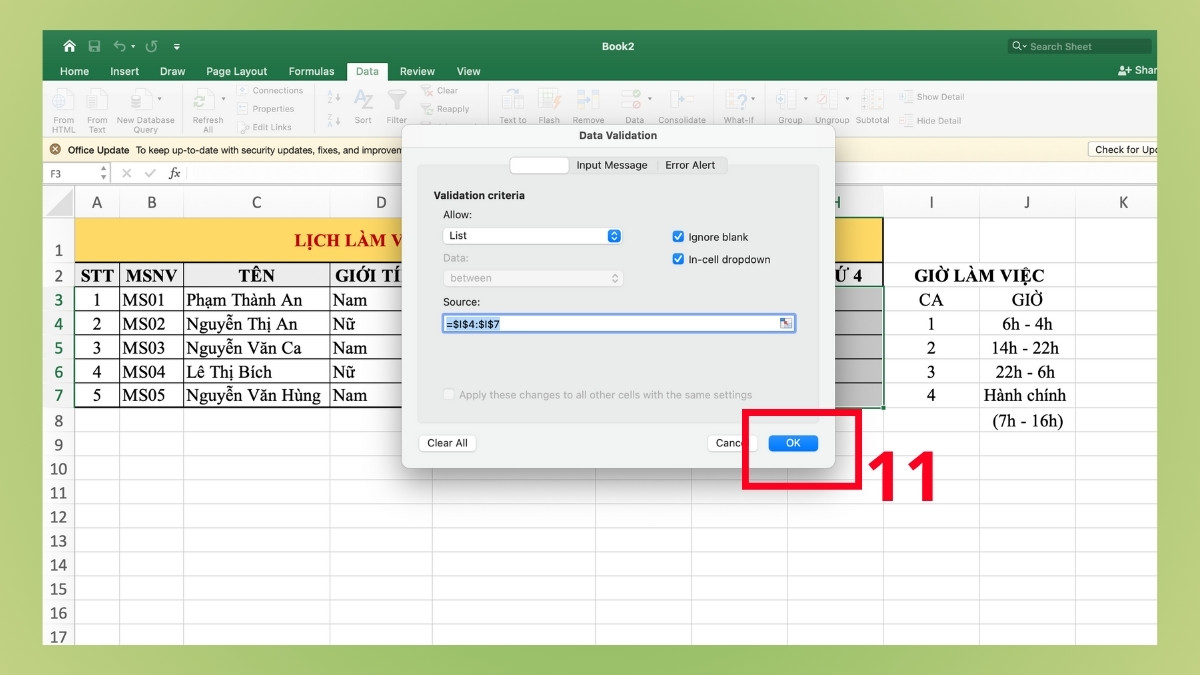
Task: Click the Clear All button
Action: (447, 443)
